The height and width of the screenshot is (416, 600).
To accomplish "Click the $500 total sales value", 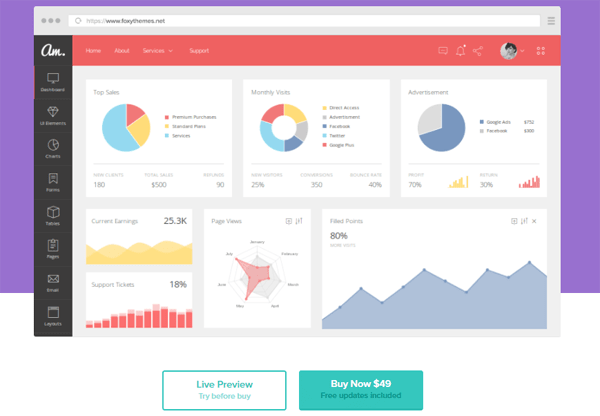I will (x=159, y=185).
